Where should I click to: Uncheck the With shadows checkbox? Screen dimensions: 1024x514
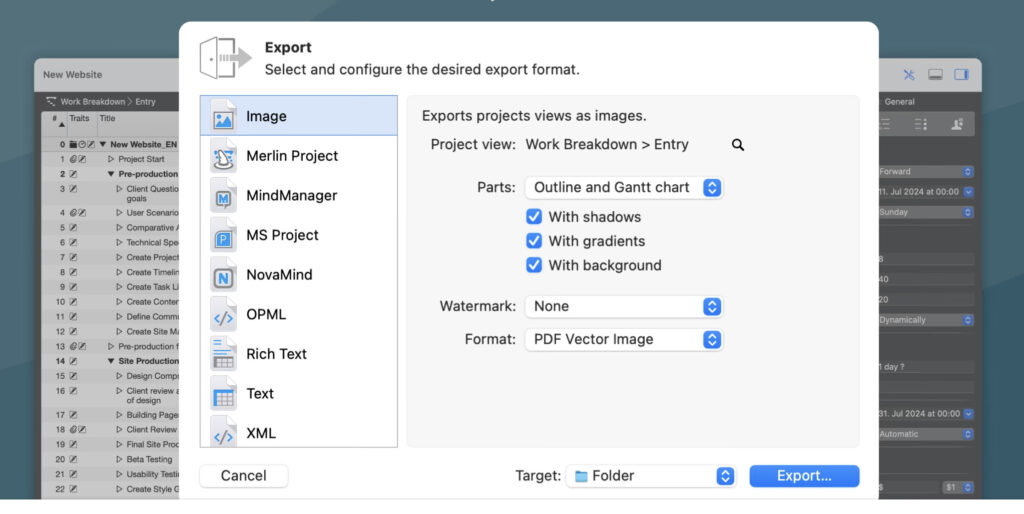(535, 217)
